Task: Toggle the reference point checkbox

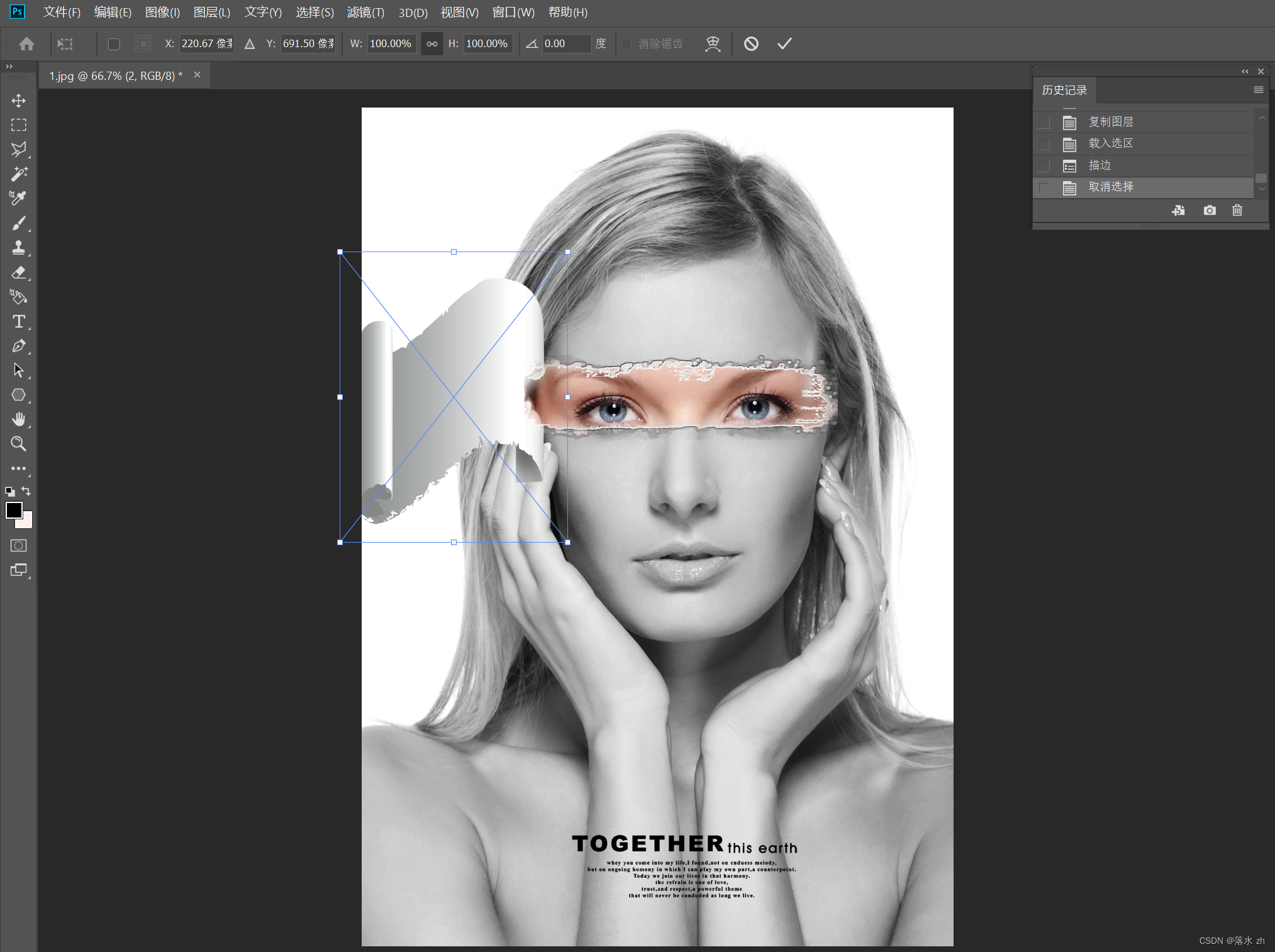Action: point(114,44)
